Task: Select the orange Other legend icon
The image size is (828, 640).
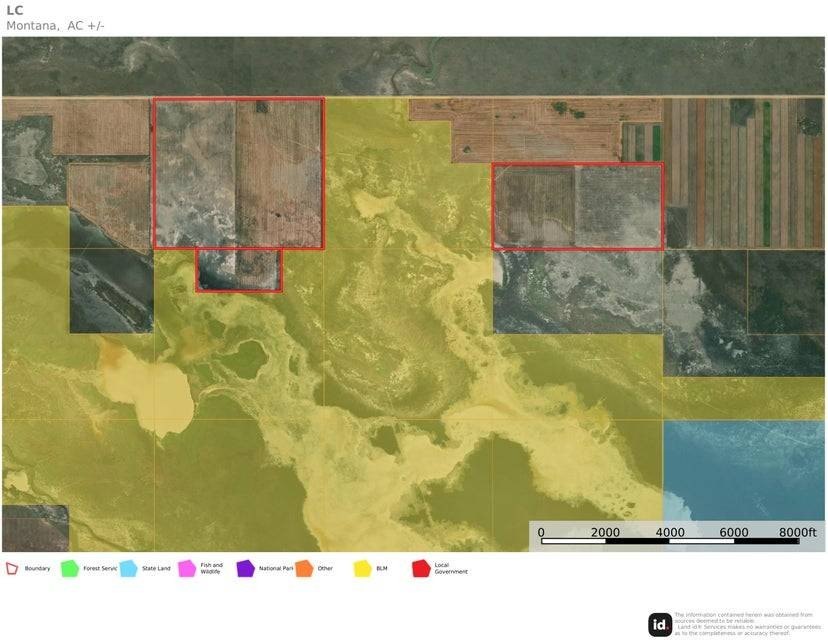Action: coord(304,568)
